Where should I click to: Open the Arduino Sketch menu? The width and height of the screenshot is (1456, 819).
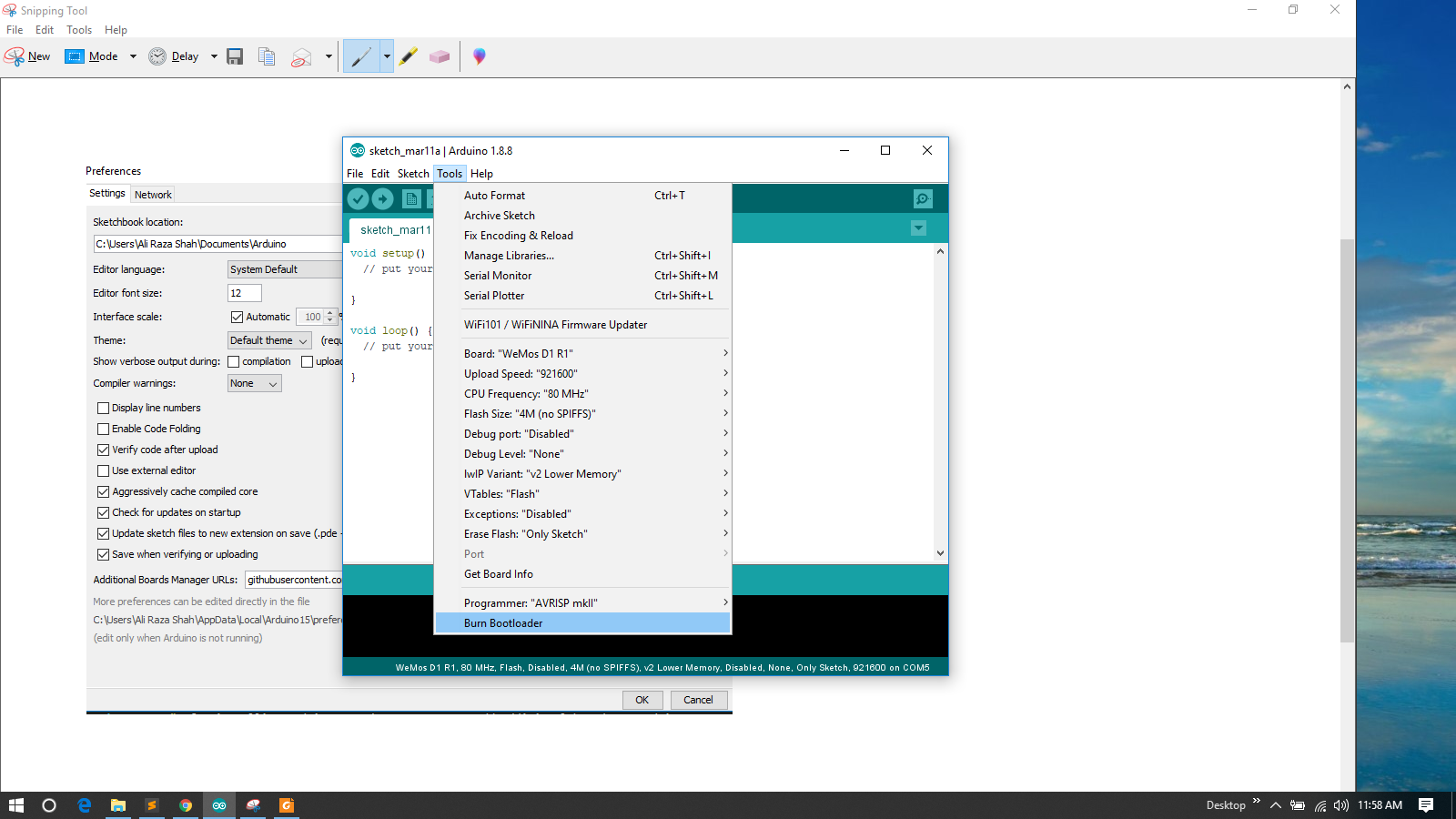tap(413, 174)
